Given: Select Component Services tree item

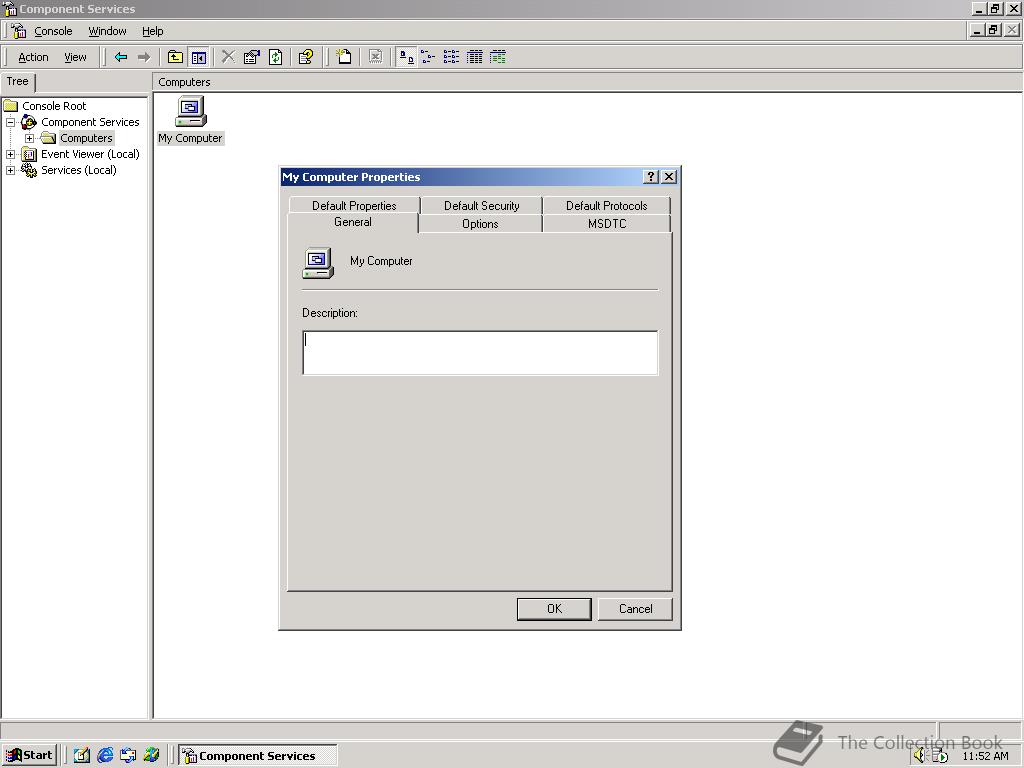Looking at the screenshot, I should point(90,122).
